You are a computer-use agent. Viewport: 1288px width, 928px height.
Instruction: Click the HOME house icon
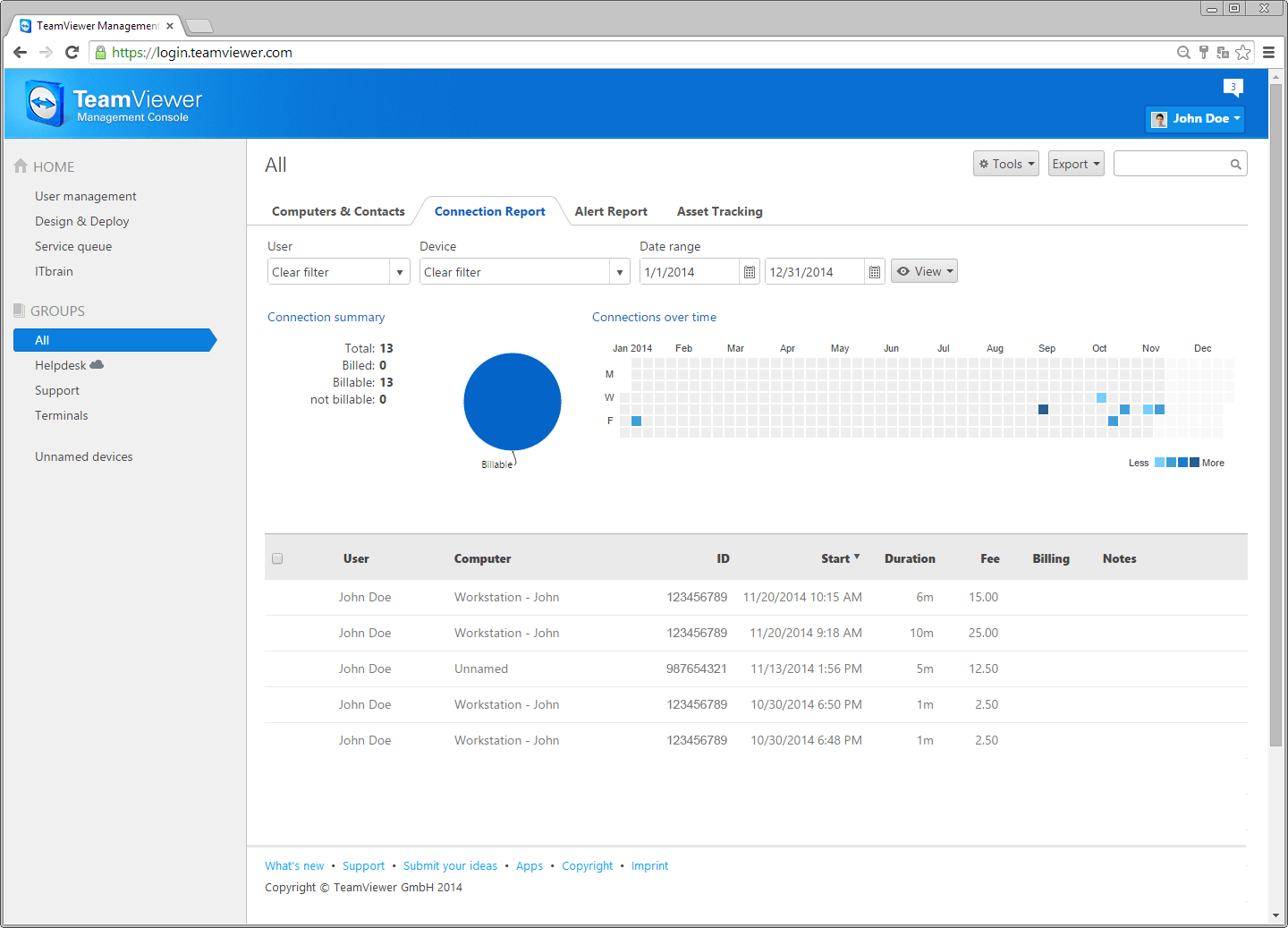pos(21,166)
